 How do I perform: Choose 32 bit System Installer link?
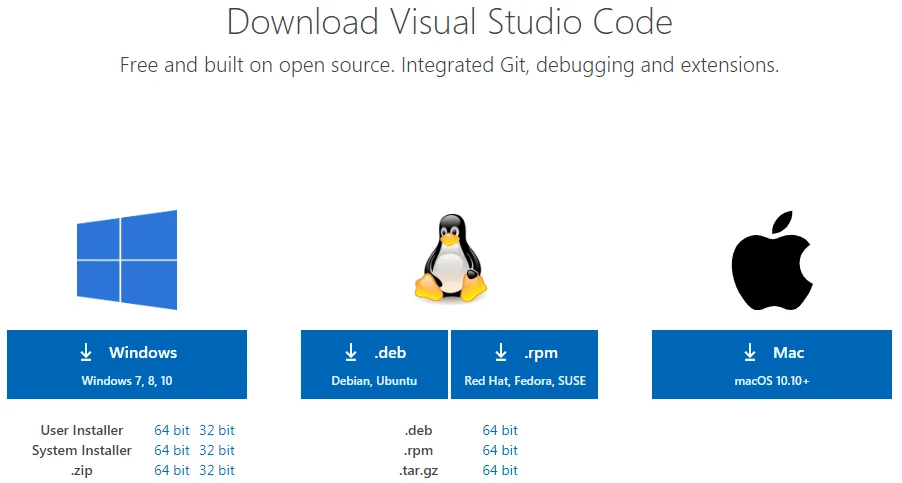217,450
